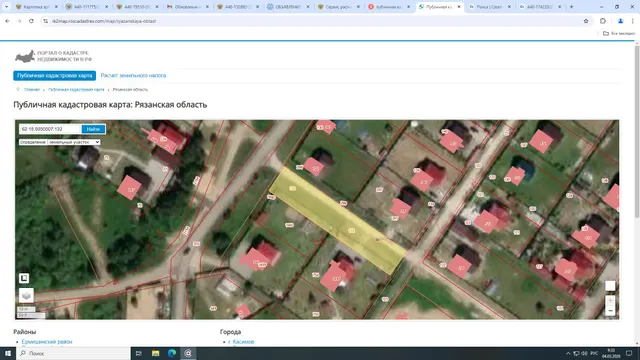Switch to the Сервис browser tab
Image resolution: width=640 pixels, height=360 pixels.
(339, 7)
